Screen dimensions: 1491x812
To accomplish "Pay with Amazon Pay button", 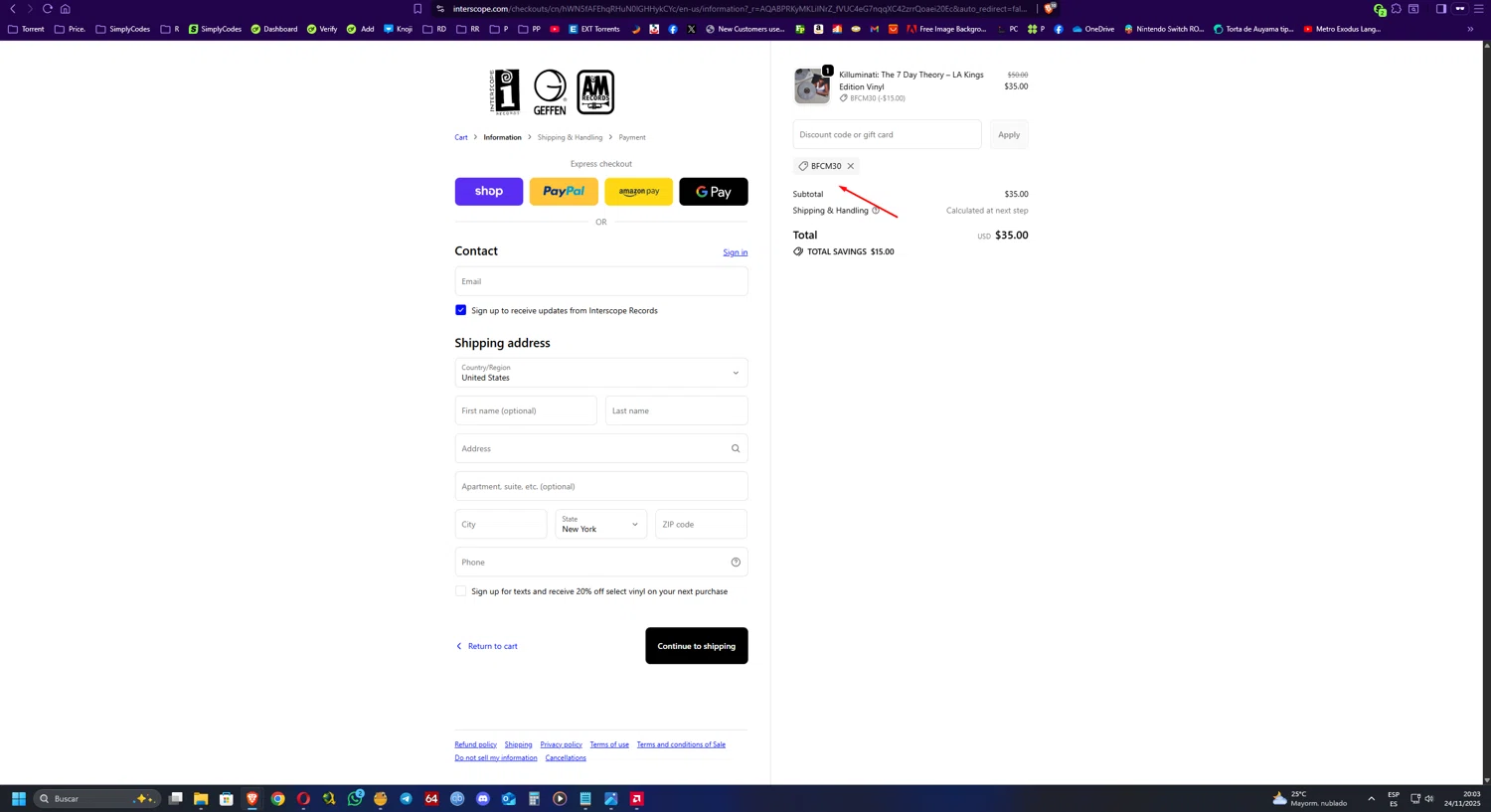I will point(638,191).
